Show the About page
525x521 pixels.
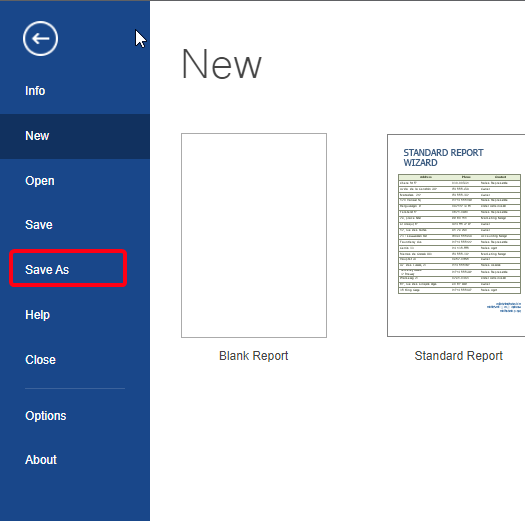[41, 460]
